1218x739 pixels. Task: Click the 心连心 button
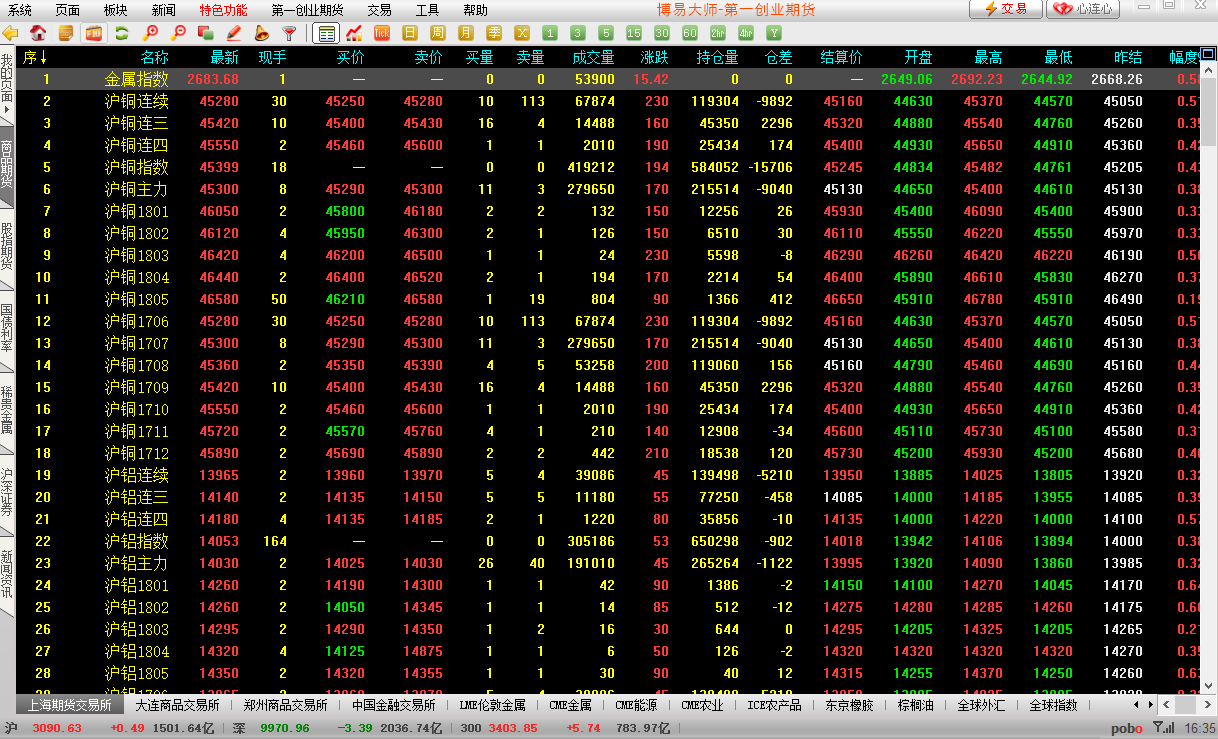pos(1083,9)
